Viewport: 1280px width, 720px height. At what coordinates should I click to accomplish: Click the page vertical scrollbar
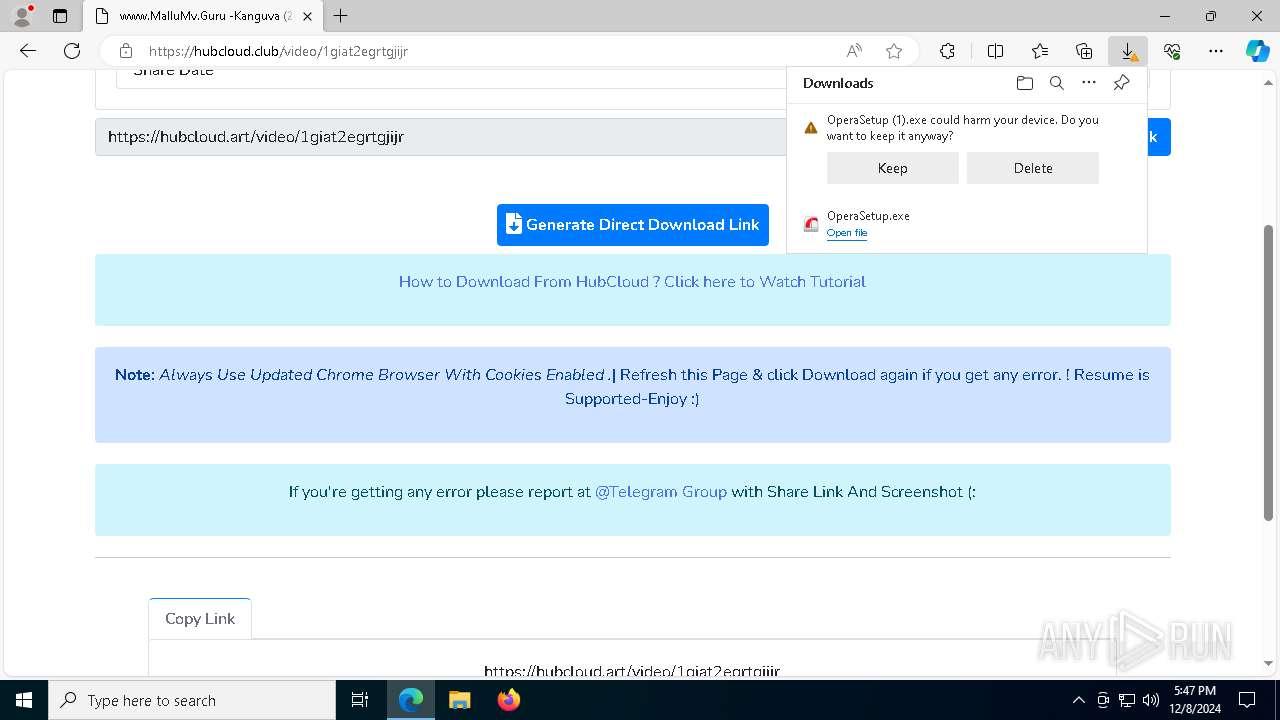pos(1268,372)
